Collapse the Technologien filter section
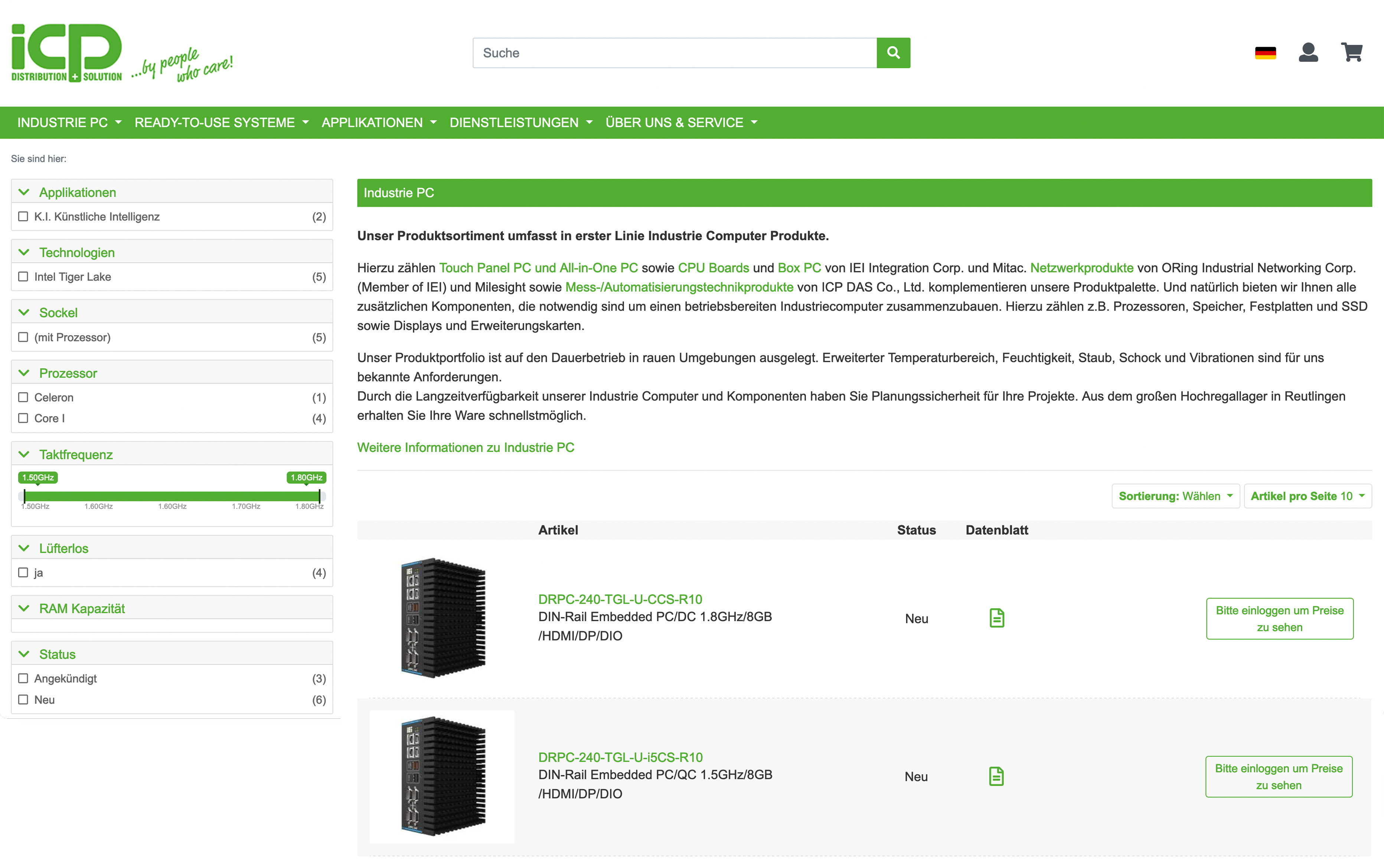Screen dimensions: 1384x868 coord(172,252)
